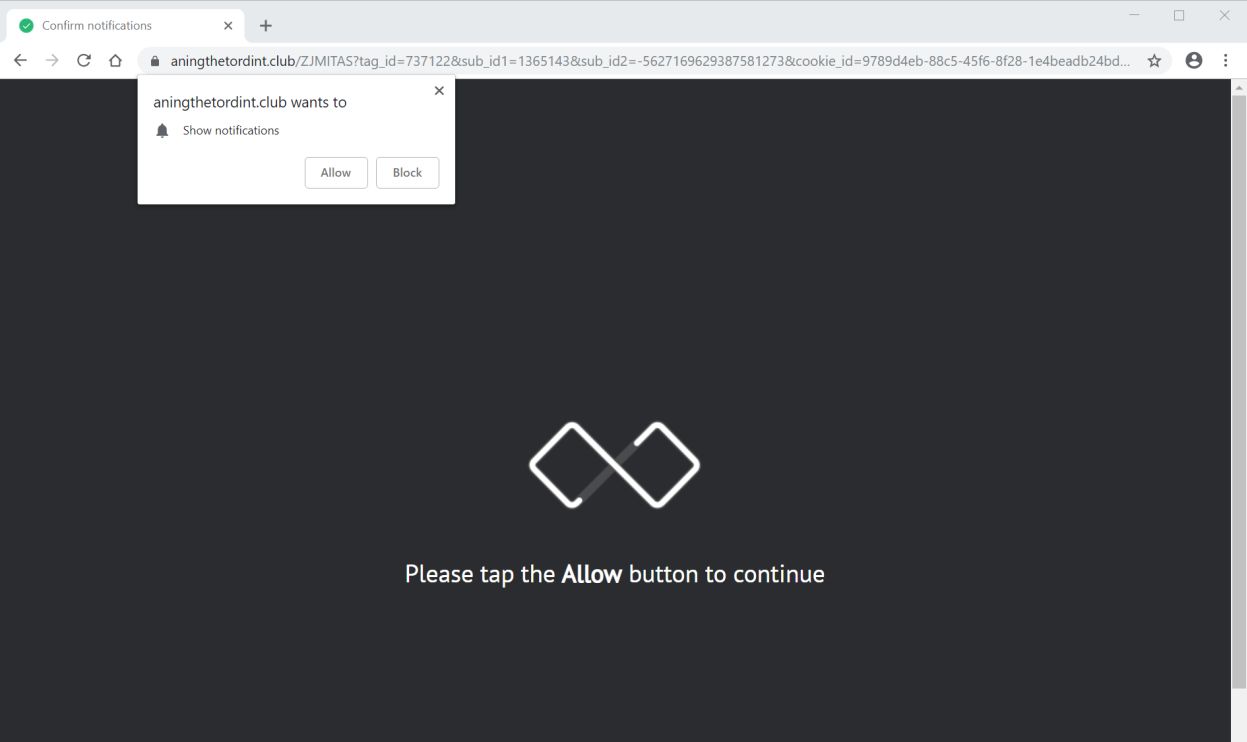
Task: Allow notifications from aningthetordint.club
Action: [x=336, y=173]
